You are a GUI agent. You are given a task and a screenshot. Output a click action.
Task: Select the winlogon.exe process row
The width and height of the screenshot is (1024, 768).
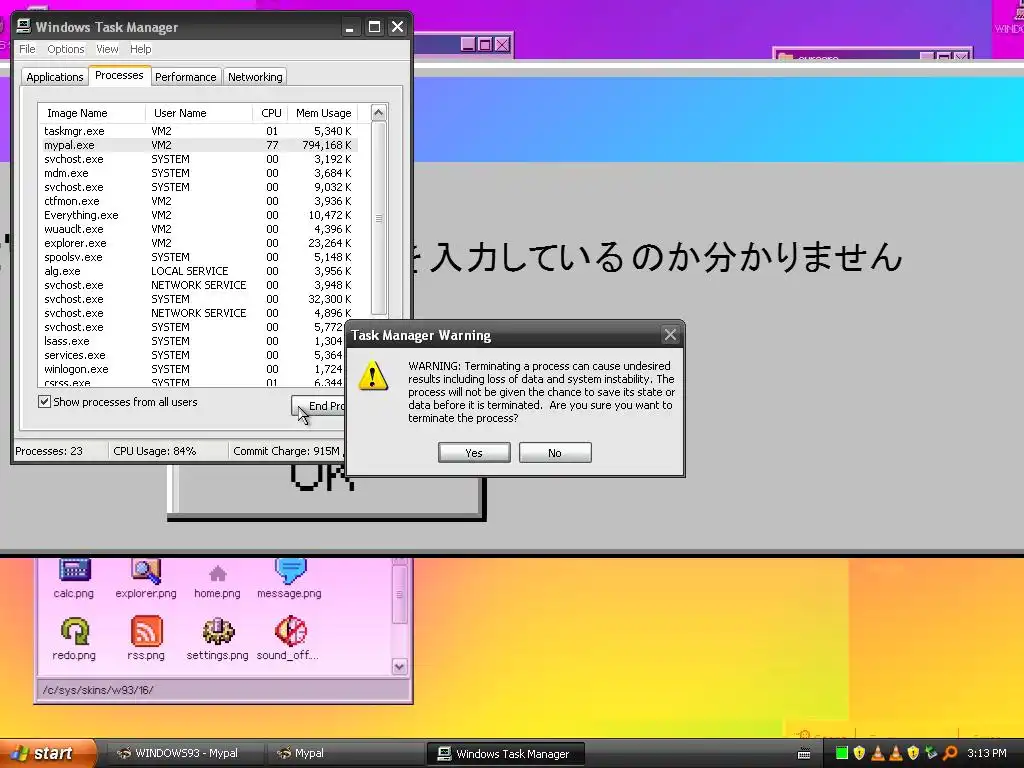[193, 369]
